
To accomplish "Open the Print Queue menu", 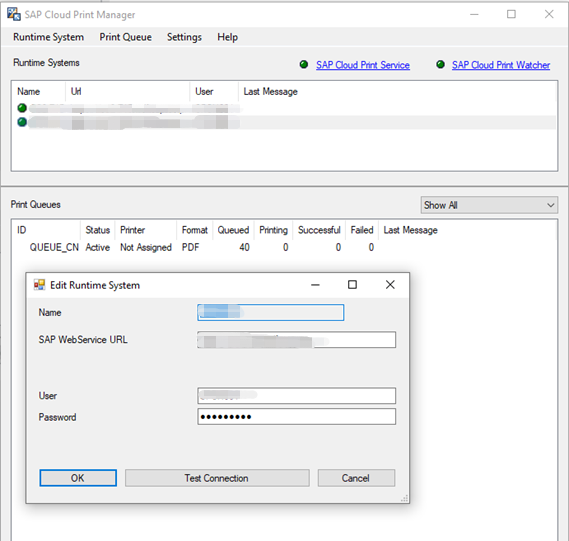I will click(x=126, y=37).
